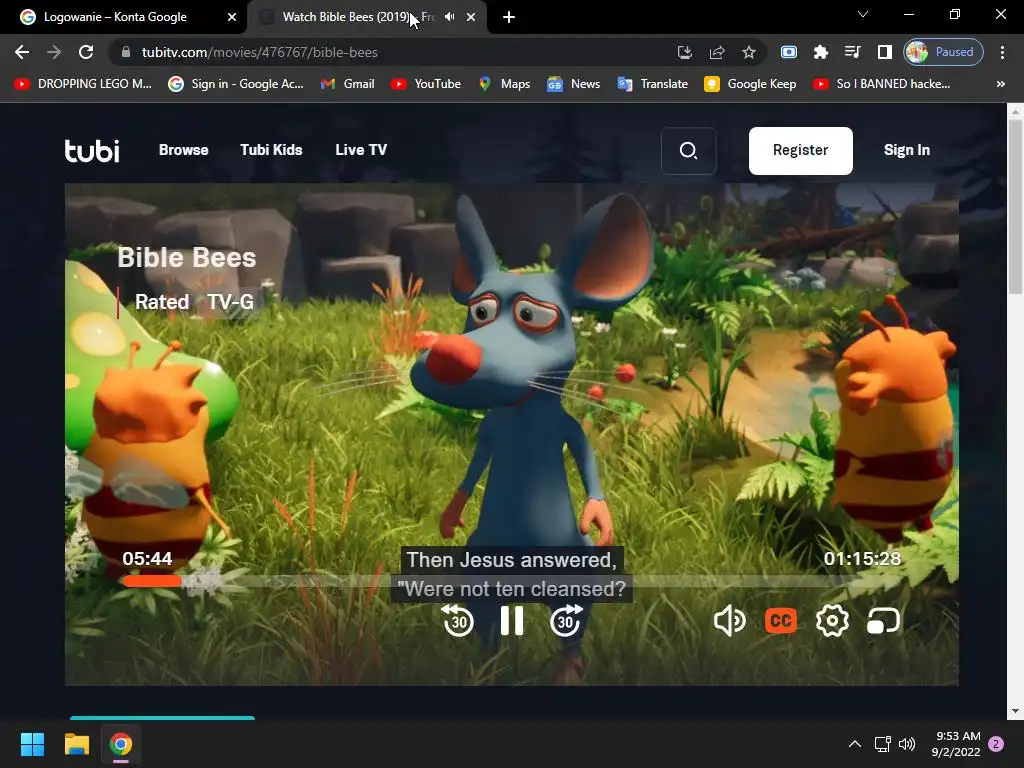The height and width of the screenshot is (768, 1024).
Task: Open the notification center badge
Action: pos(997,744)
